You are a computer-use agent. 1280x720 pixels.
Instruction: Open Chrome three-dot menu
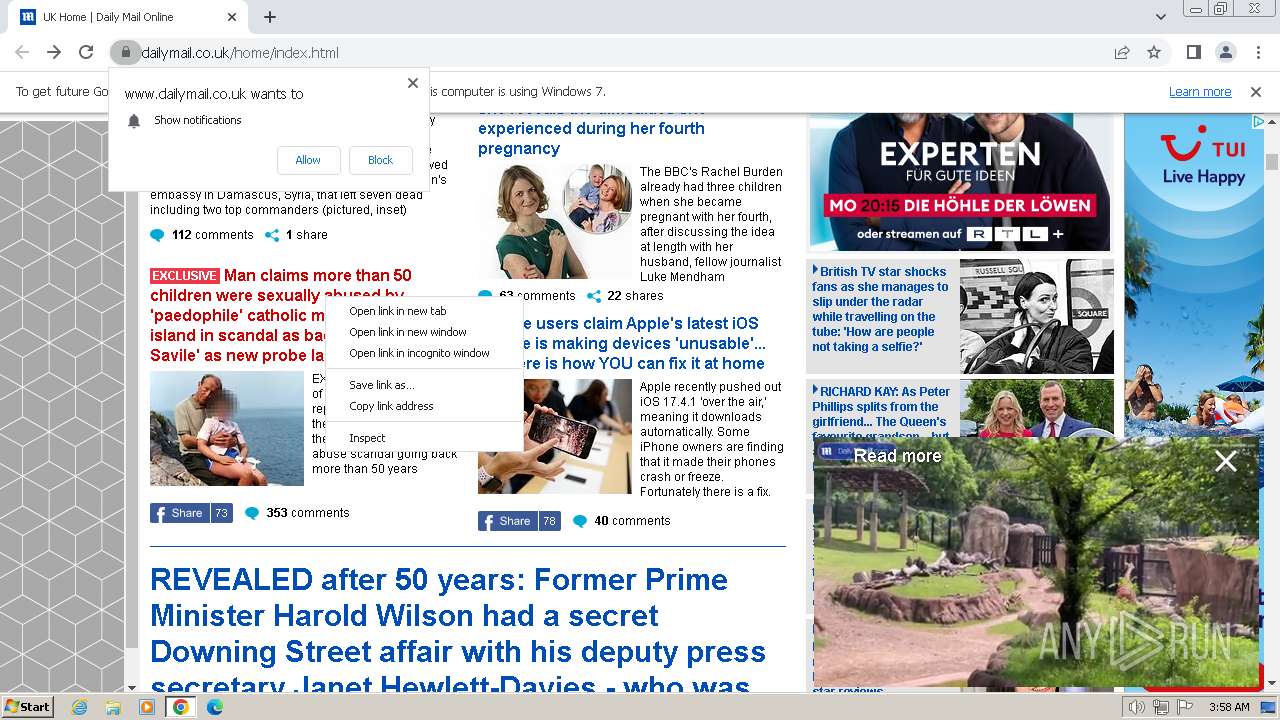point(1258,53)
